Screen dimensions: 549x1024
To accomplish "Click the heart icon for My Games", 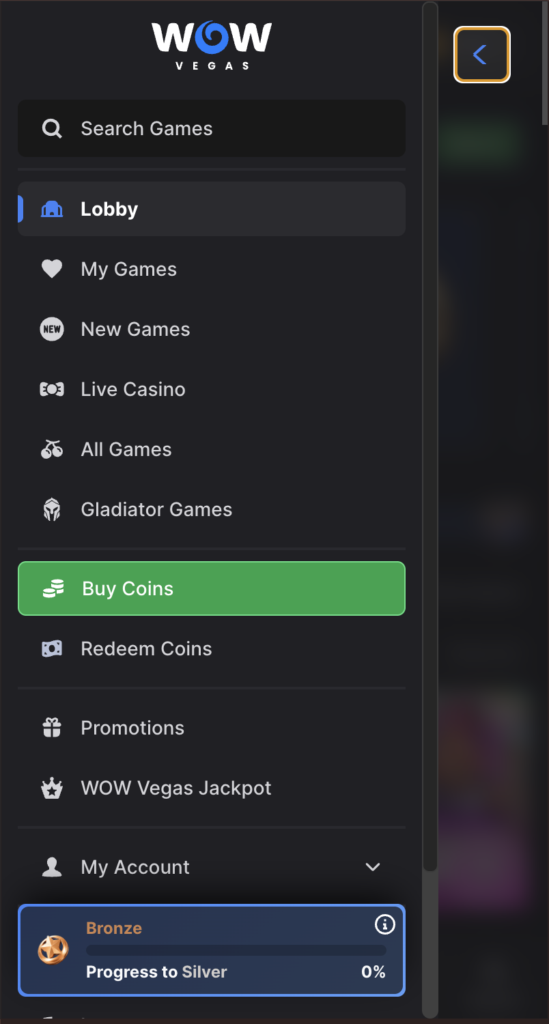I will (x=52, y=269).
